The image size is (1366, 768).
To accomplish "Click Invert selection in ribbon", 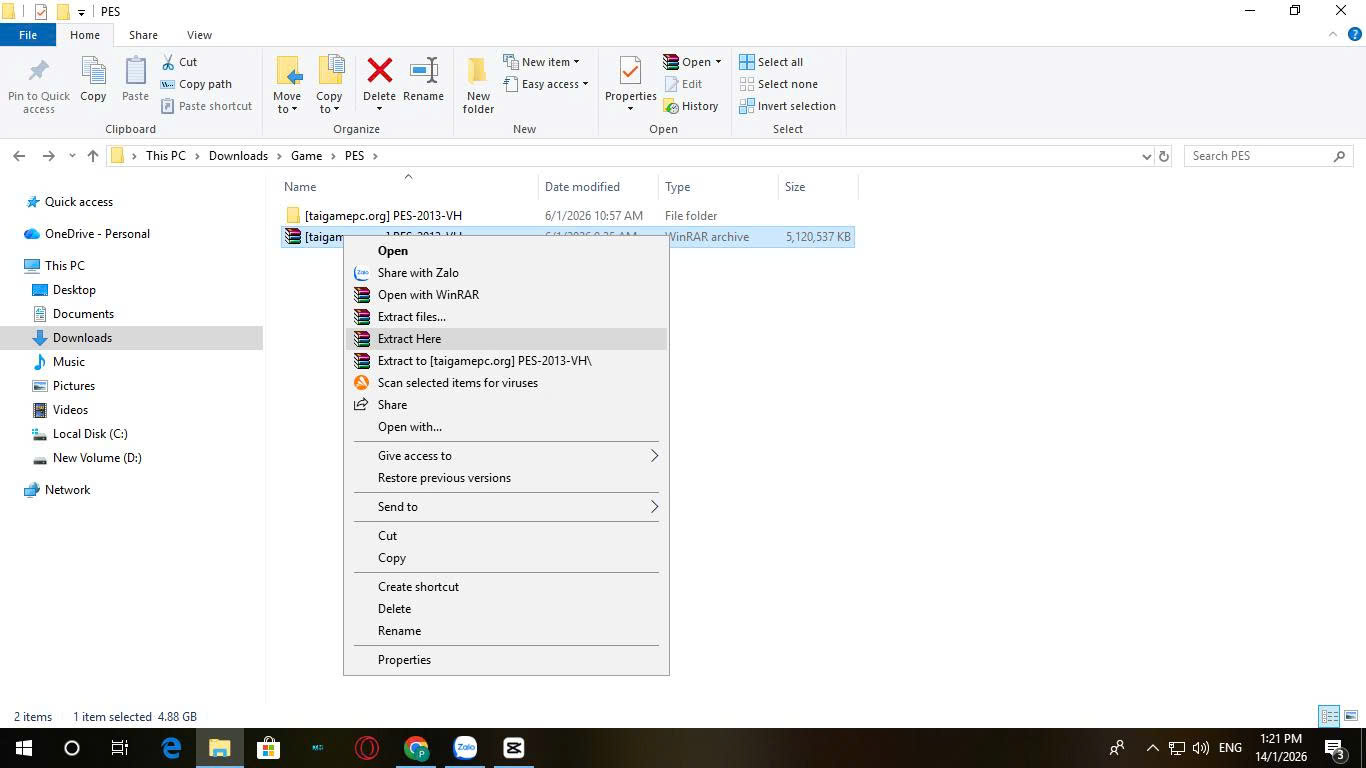I will 787,106.
